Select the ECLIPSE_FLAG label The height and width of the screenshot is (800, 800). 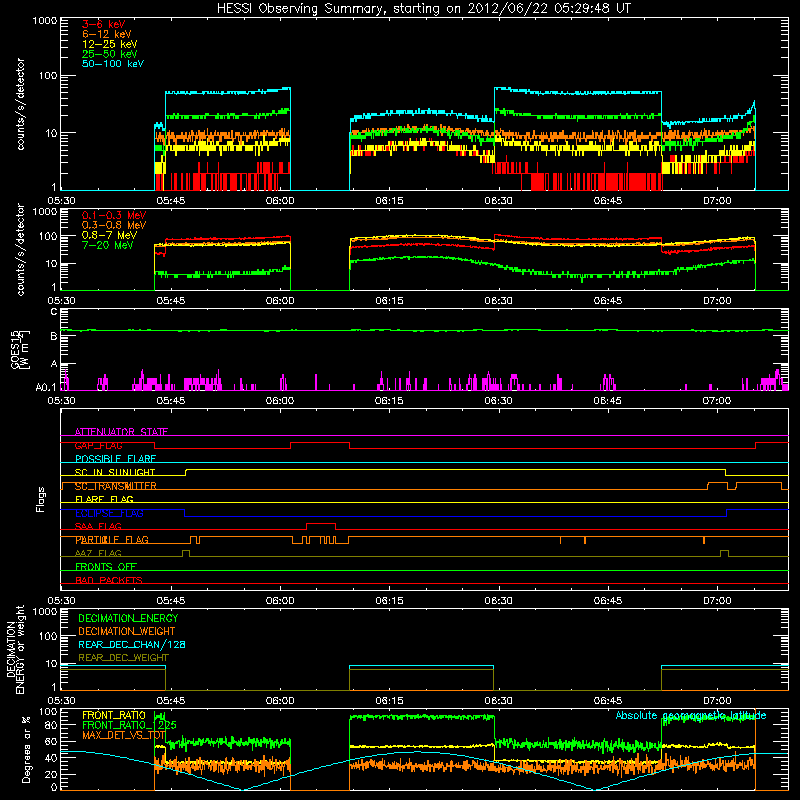(109, 513)
